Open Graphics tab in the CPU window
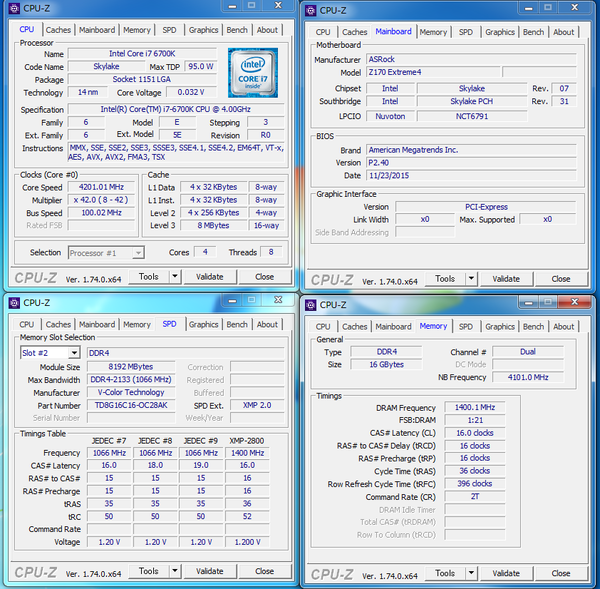Viewport: 600px width, 589px height. tap(203, 30)
